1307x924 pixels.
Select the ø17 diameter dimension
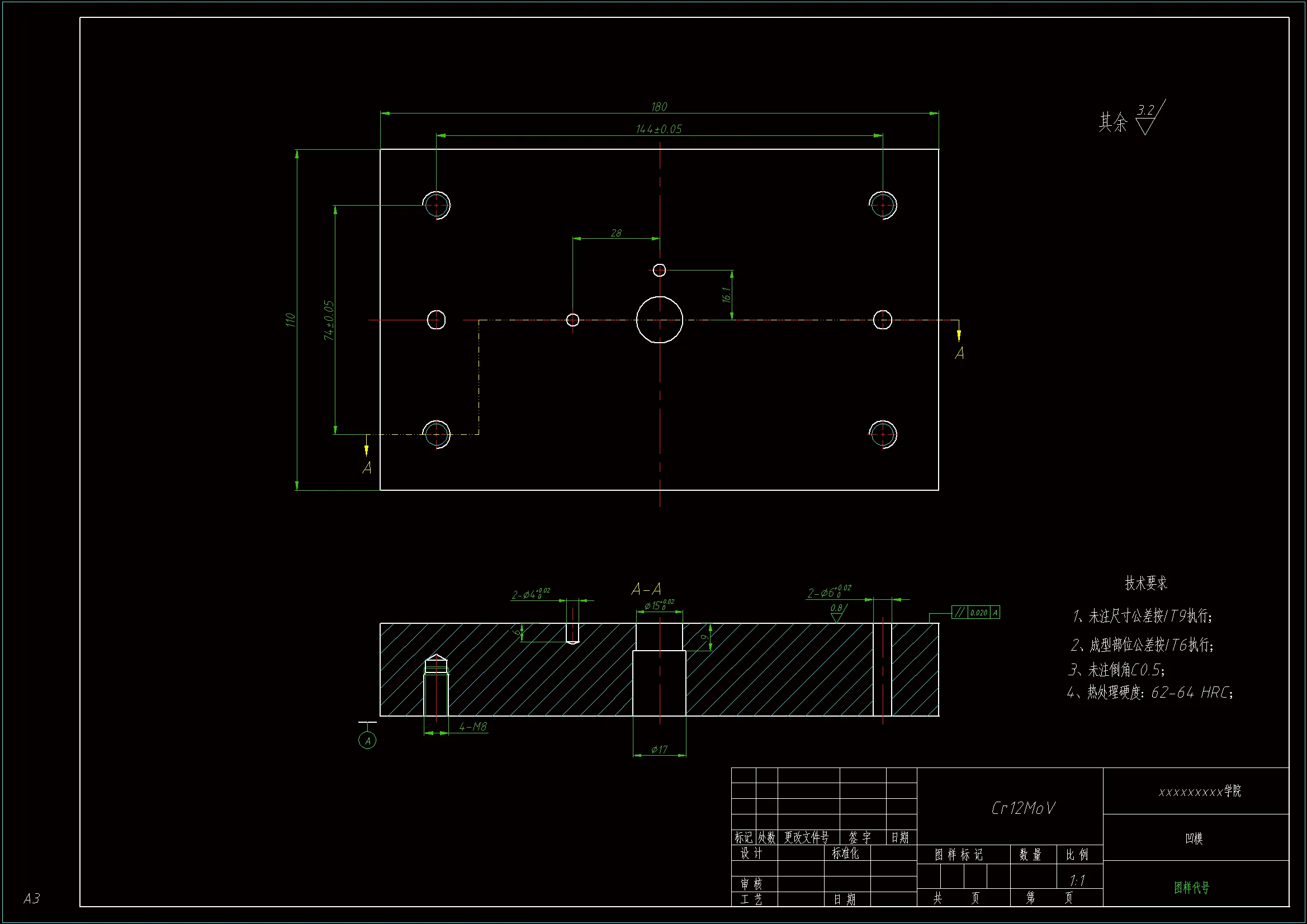point(659,750)
